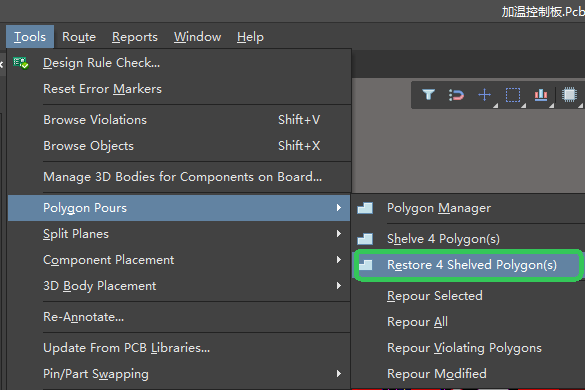Click the plus crosshair toolbar icon
The height and width of the screenshot is (390, 585).
484,95
